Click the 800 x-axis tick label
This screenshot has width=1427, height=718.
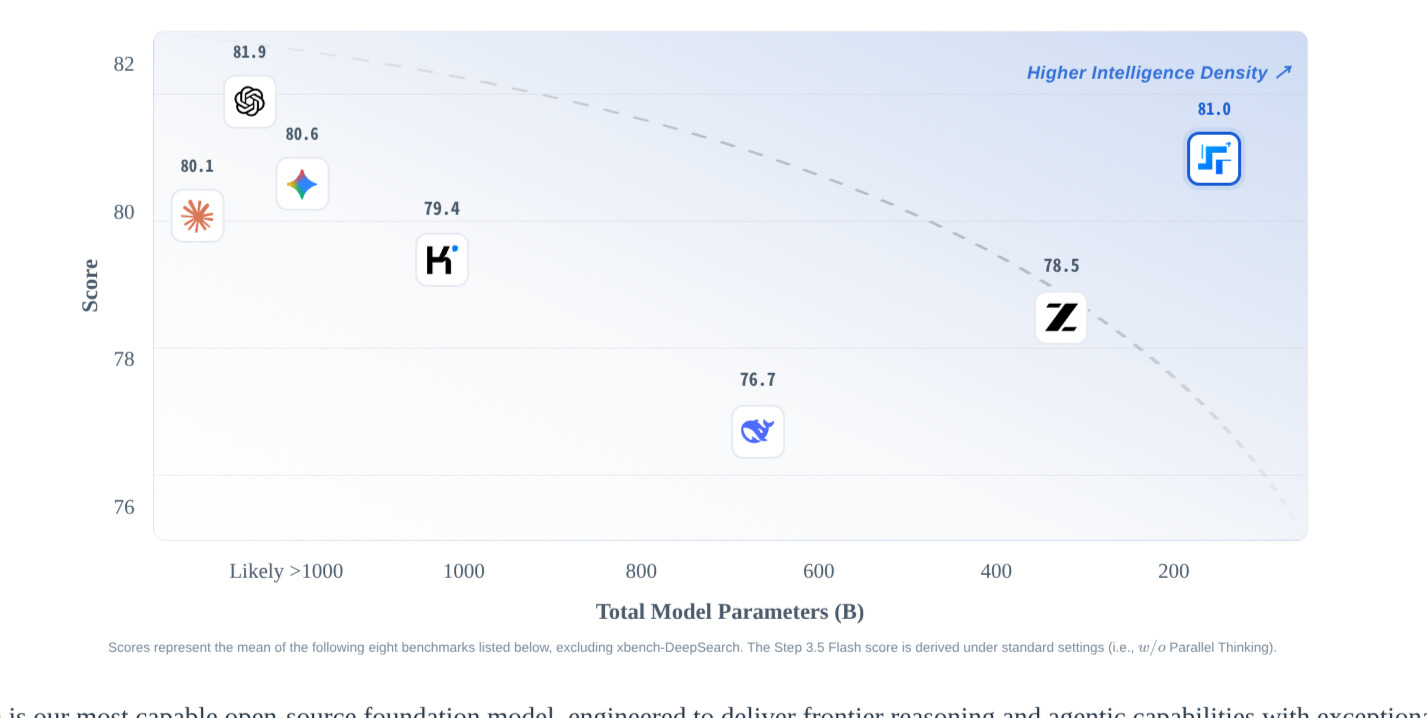coord(641,571)
